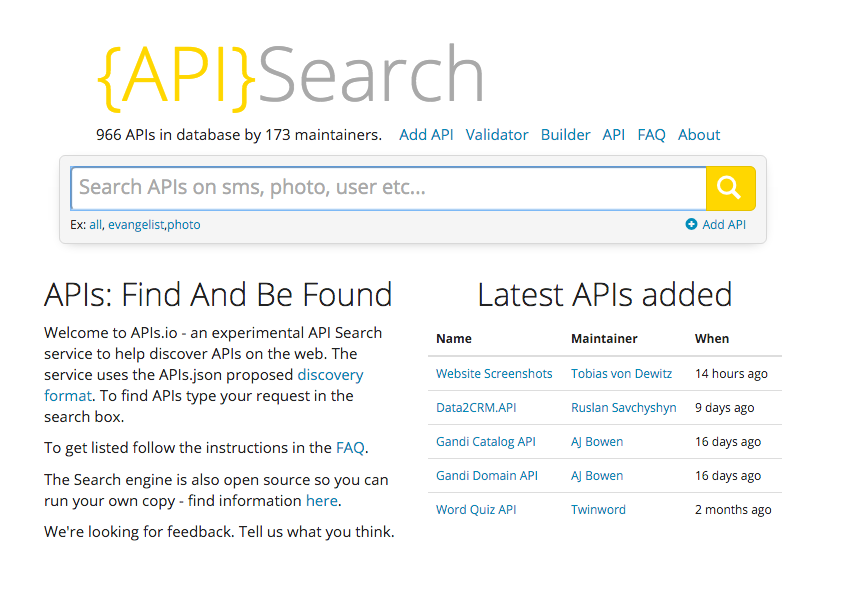Screen dimensions: 842x607
Task: Click the plus icon next to Add API
Action: (690, 224)
